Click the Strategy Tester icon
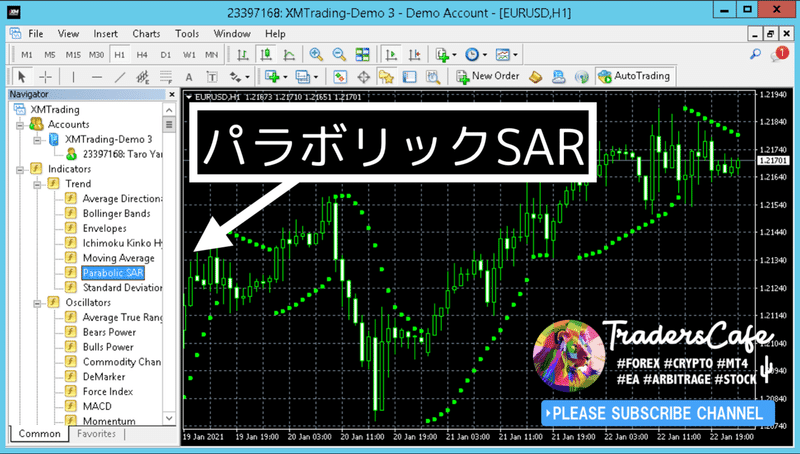This screenshot has width=800, height=454. tap(433, 77)
